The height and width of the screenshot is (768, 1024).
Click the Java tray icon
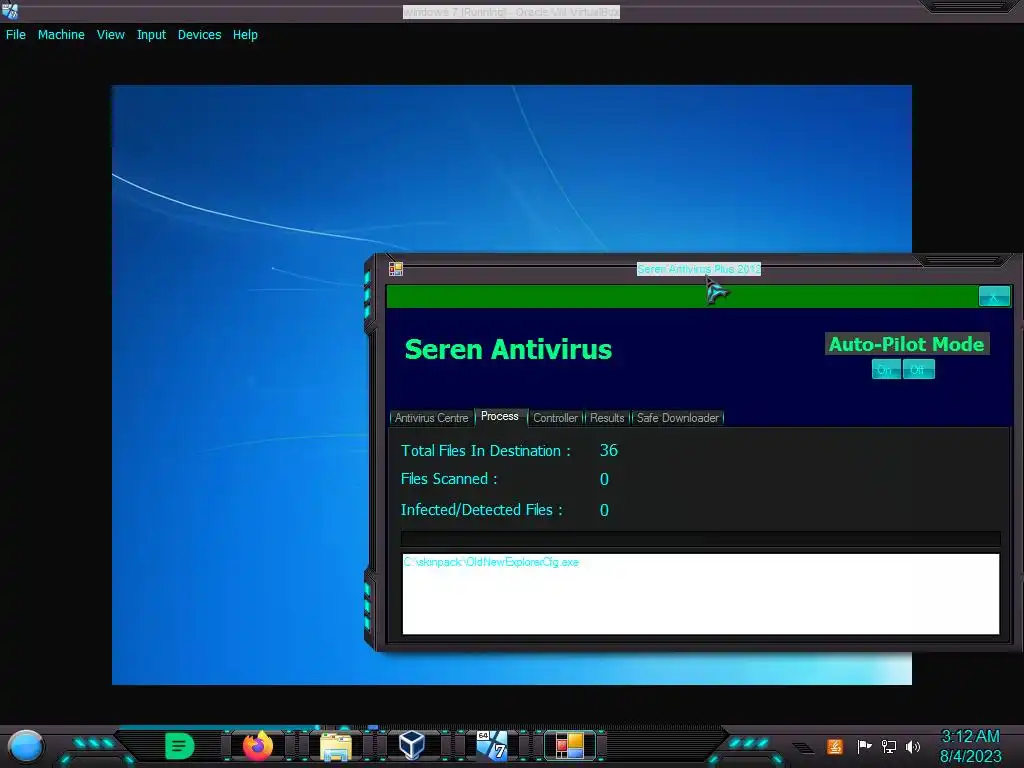(x=835, y=746)
